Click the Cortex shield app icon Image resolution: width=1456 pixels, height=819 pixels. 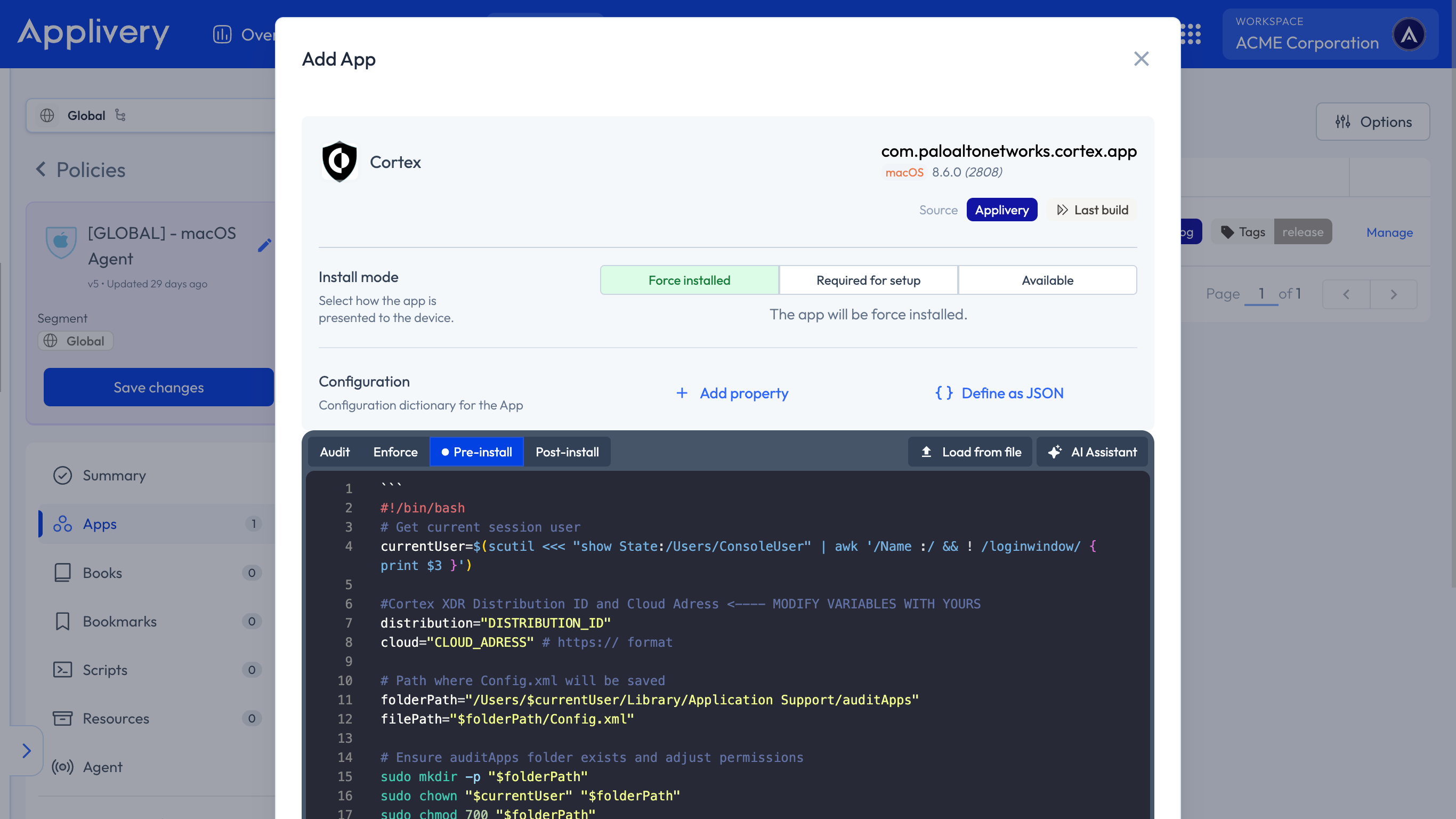(x=339, y=162)
